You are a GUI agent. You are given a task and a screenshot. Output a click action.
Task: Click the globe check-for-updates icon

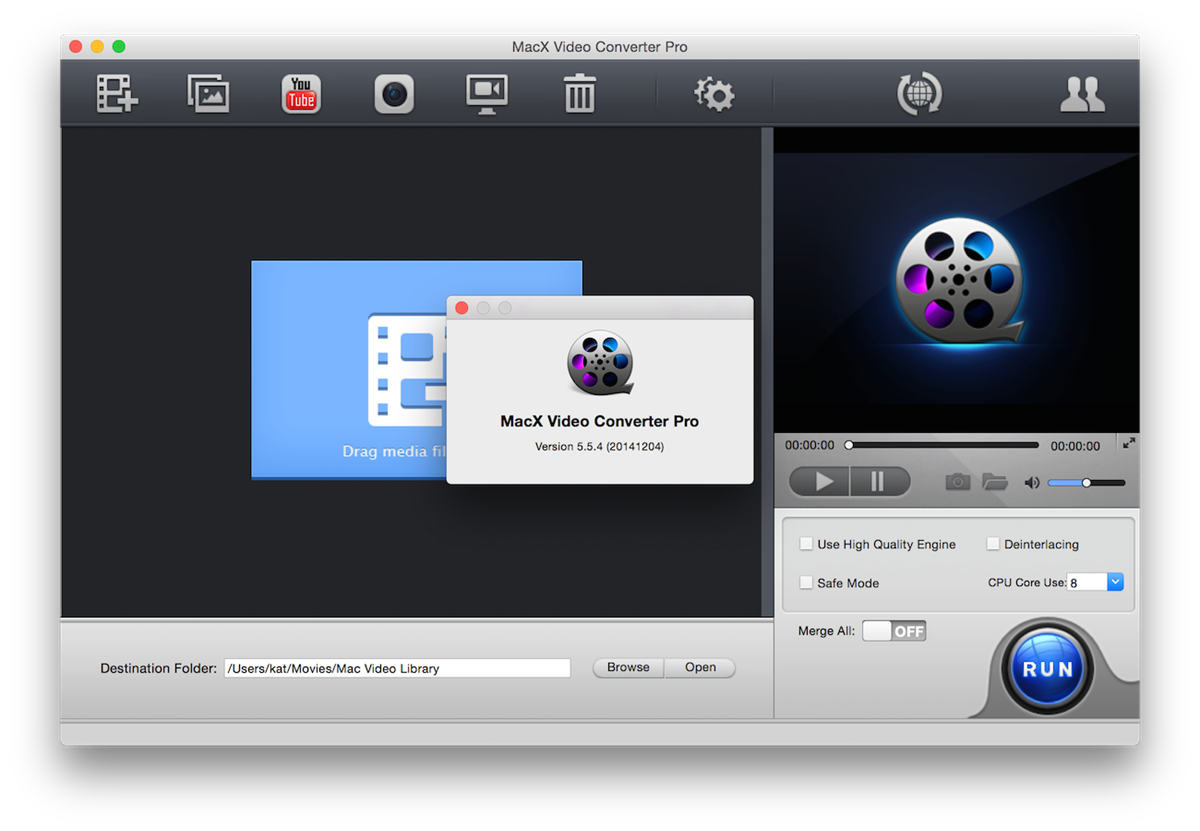point(919,94)
